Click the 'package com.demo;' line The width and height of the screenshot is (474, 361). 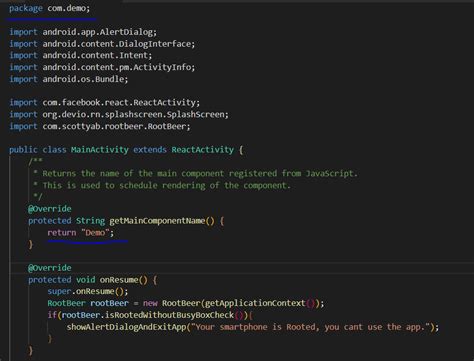pyautogui.click(x=49, y=8)
